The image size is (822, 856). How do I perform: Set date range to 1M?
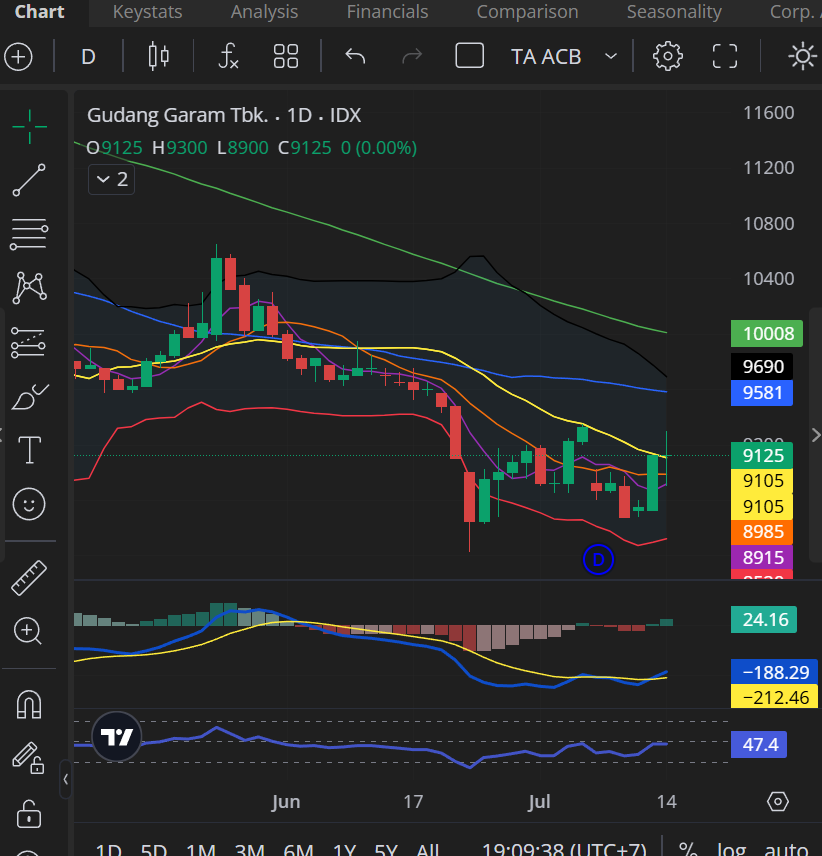pos(201,849)
